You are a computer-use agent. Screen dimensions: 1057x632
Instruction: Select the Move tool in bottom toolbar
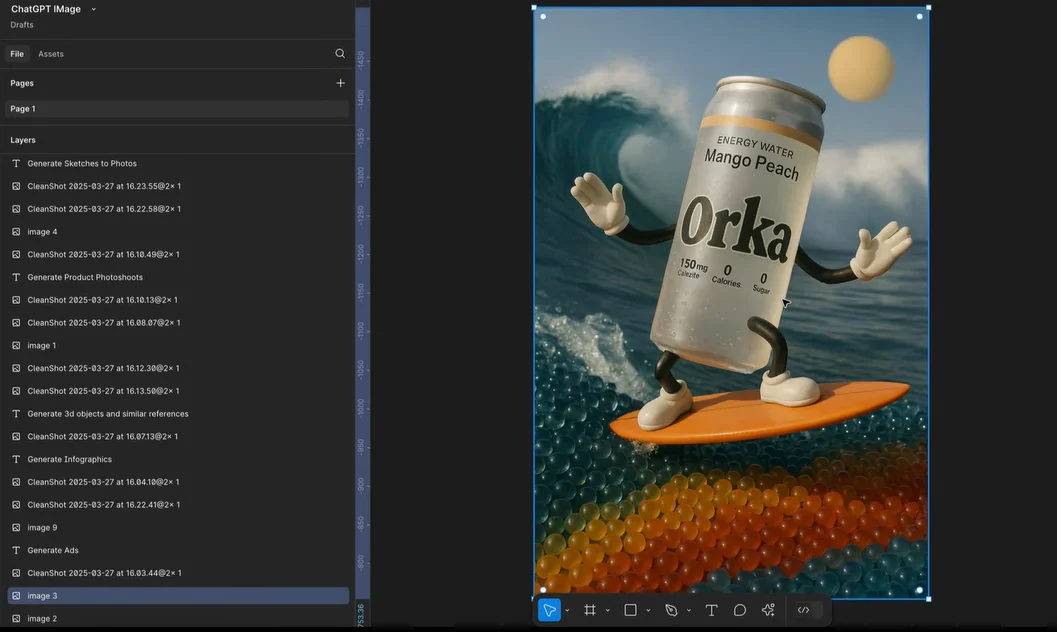549,610
